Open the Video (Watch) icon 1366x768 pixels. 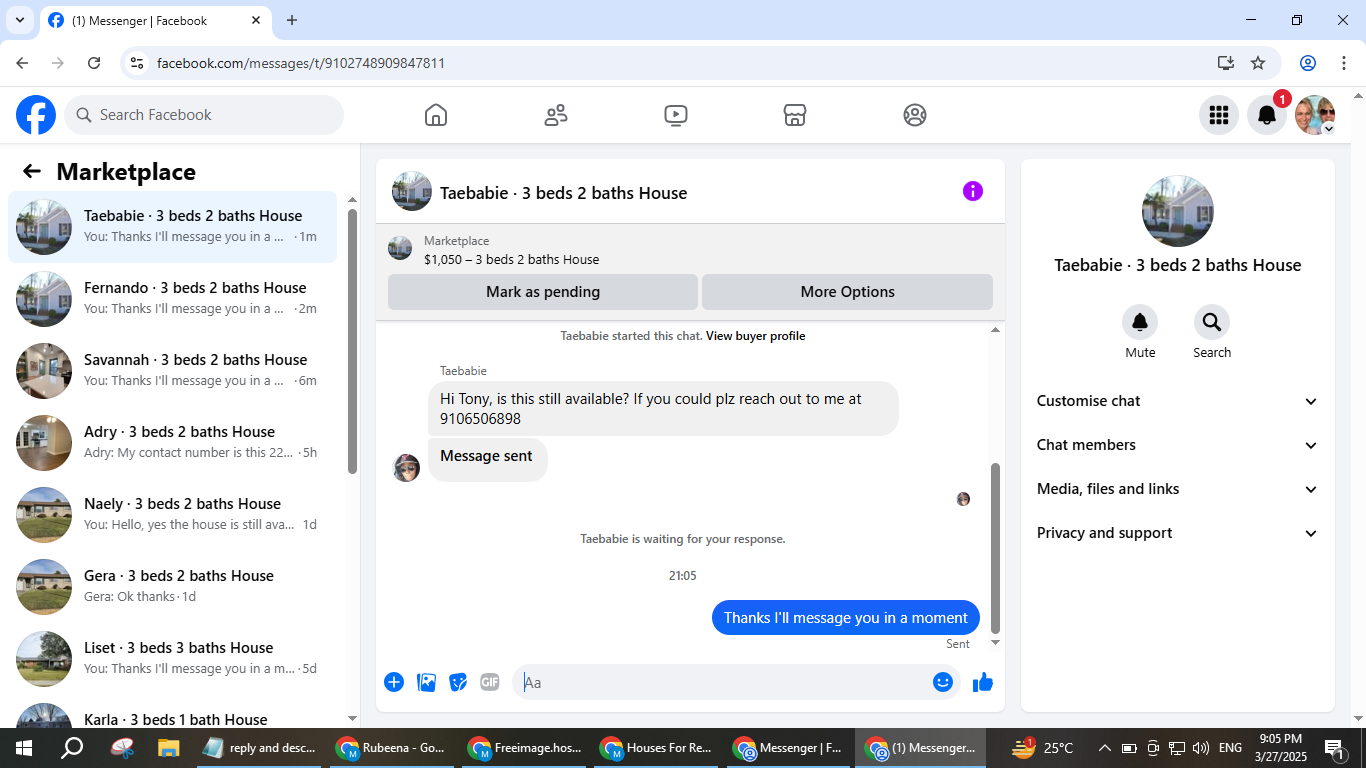tap(676, 115)
